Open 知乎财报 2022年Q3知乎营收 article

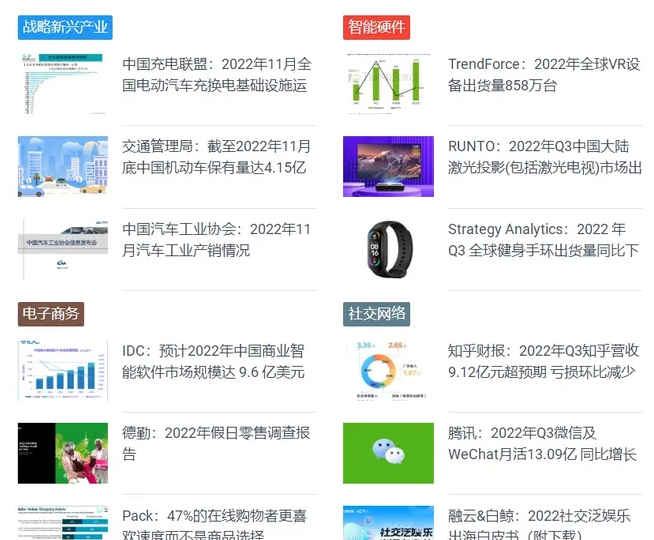coord(543,362)
